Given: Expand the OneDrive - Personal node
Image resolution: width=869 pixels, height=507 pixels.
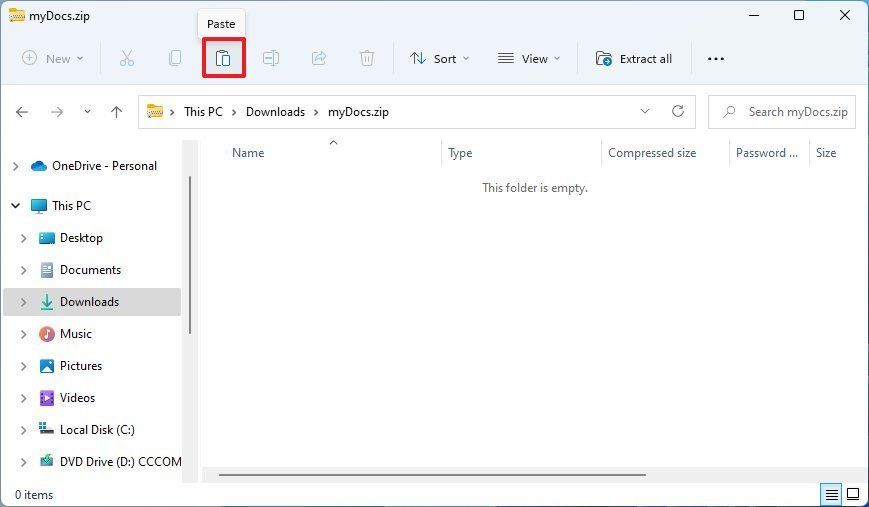Looking at the screenshot, I should [x=16, y=166].
